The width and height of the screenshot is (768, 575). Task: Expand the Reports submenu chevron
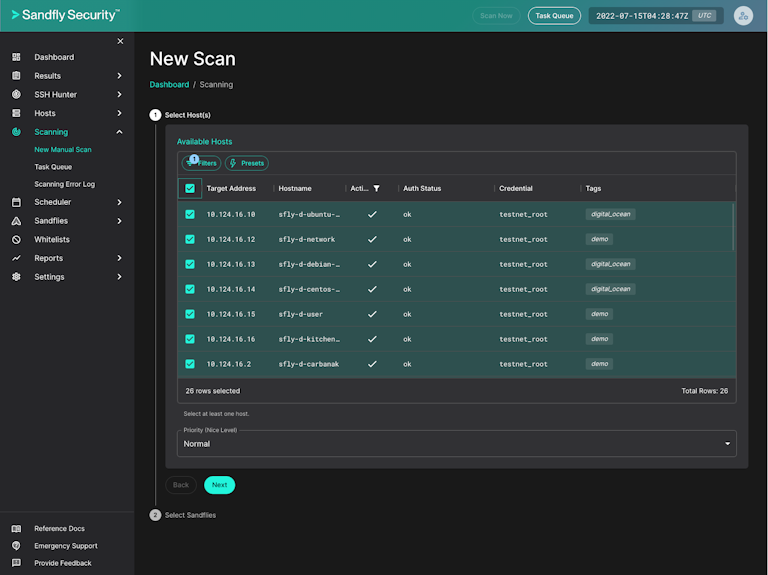pos(120,258)
